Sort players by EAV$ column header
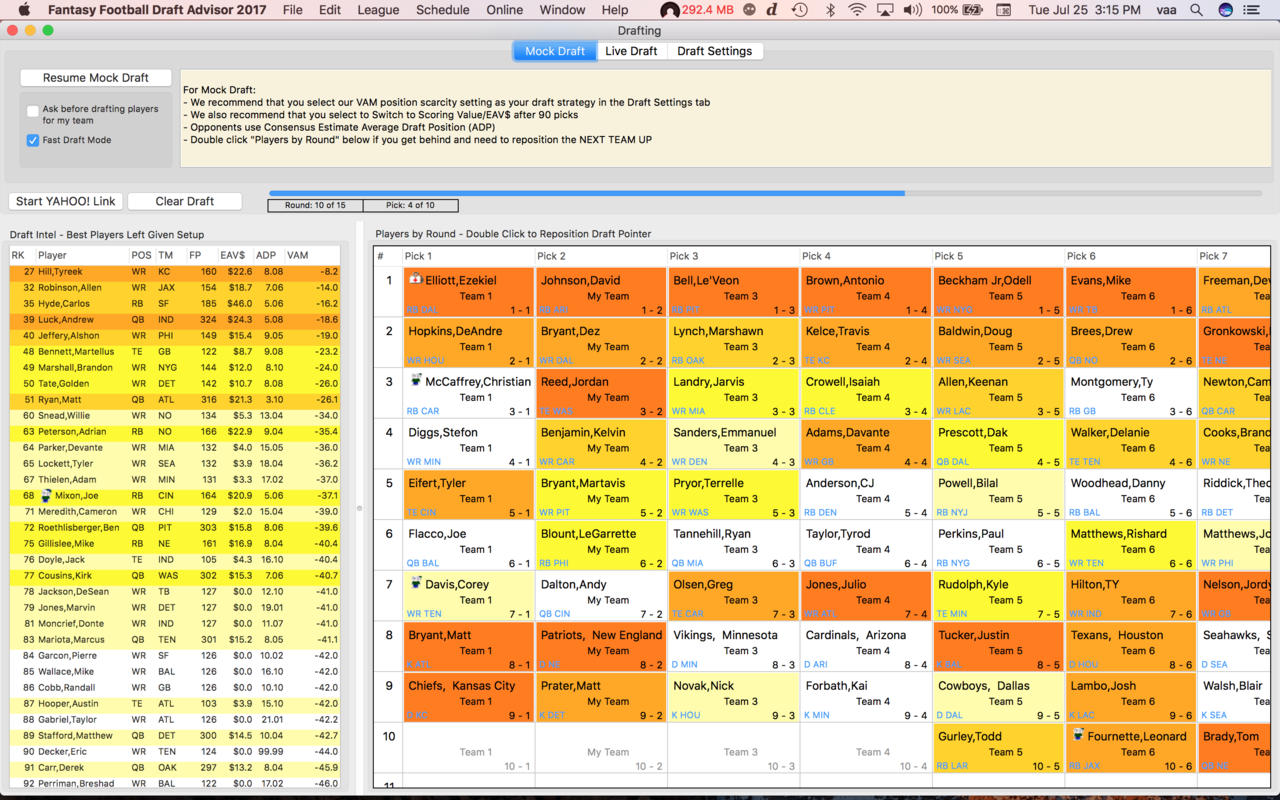 click(232, 256)
